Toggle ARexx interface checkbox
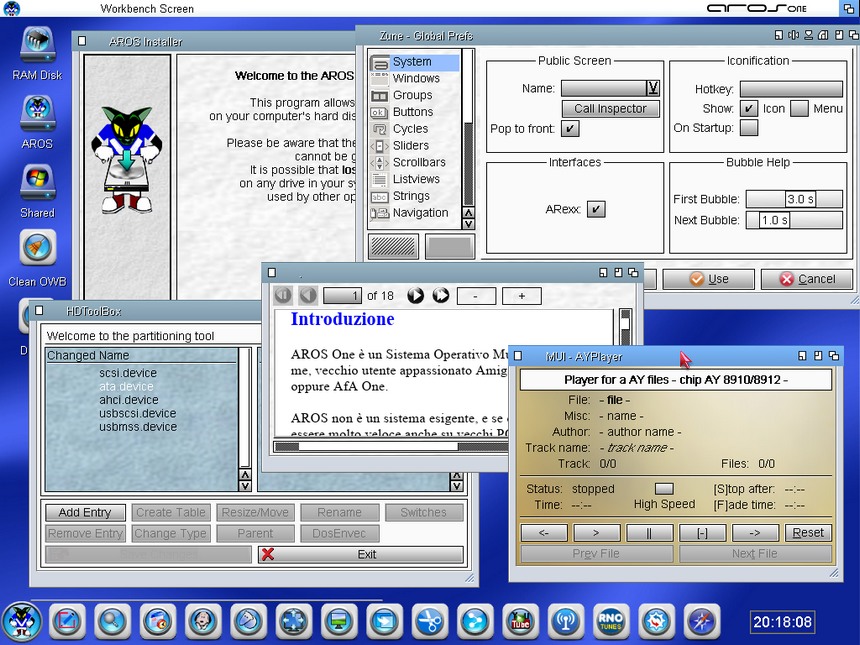Screen dimensions: 860x645 pos(596,209)
